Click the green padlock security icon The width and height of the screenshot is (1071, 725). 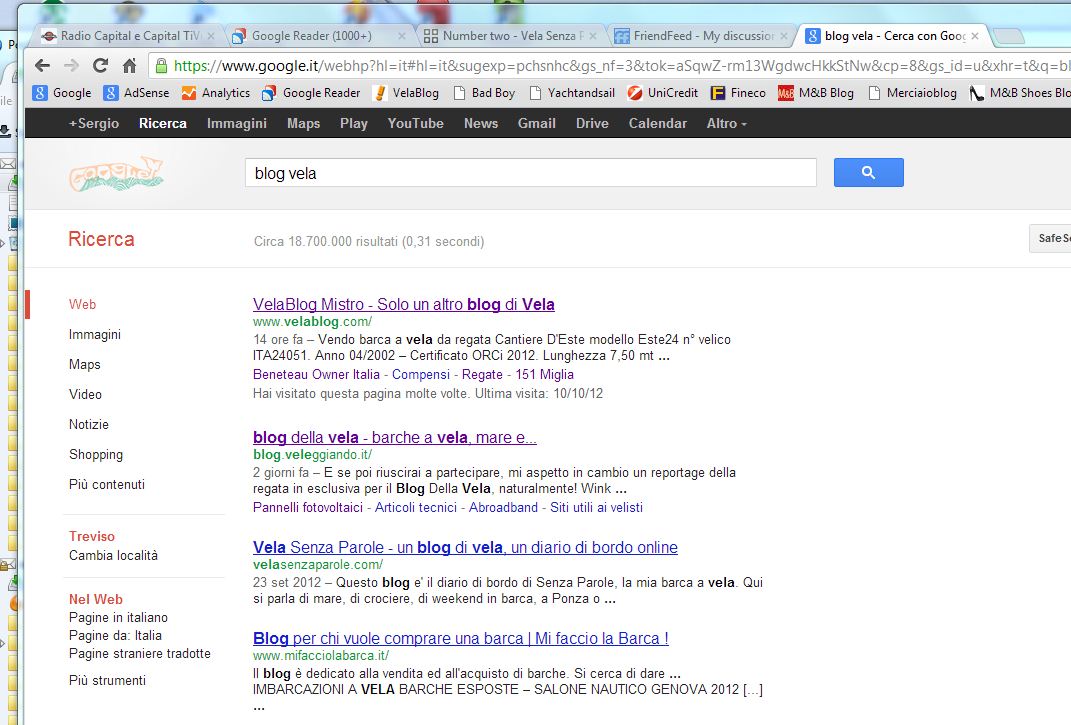point(161,66)
